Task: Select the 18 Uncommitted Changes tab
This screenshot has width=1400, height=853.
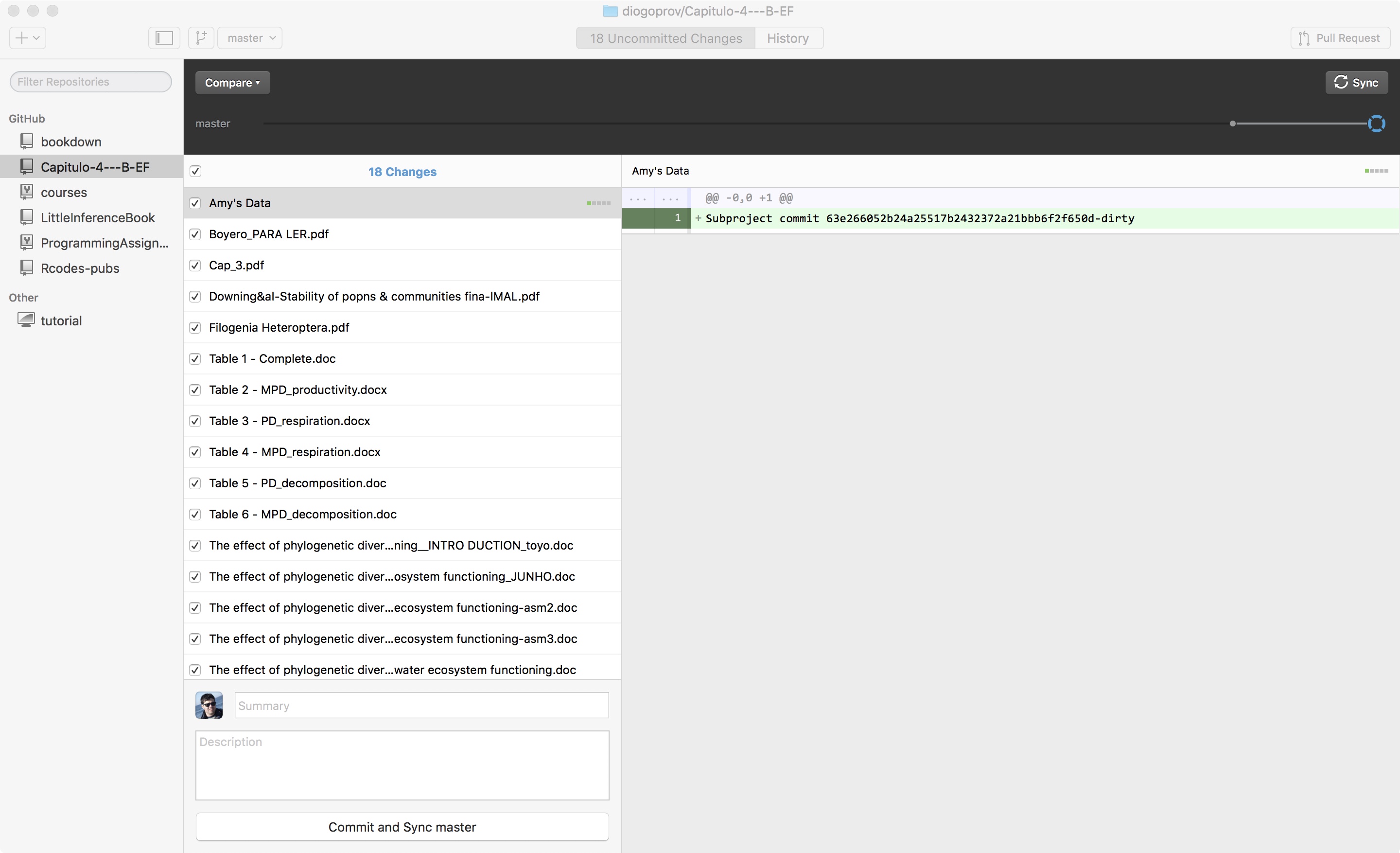Action: point(666,38)
